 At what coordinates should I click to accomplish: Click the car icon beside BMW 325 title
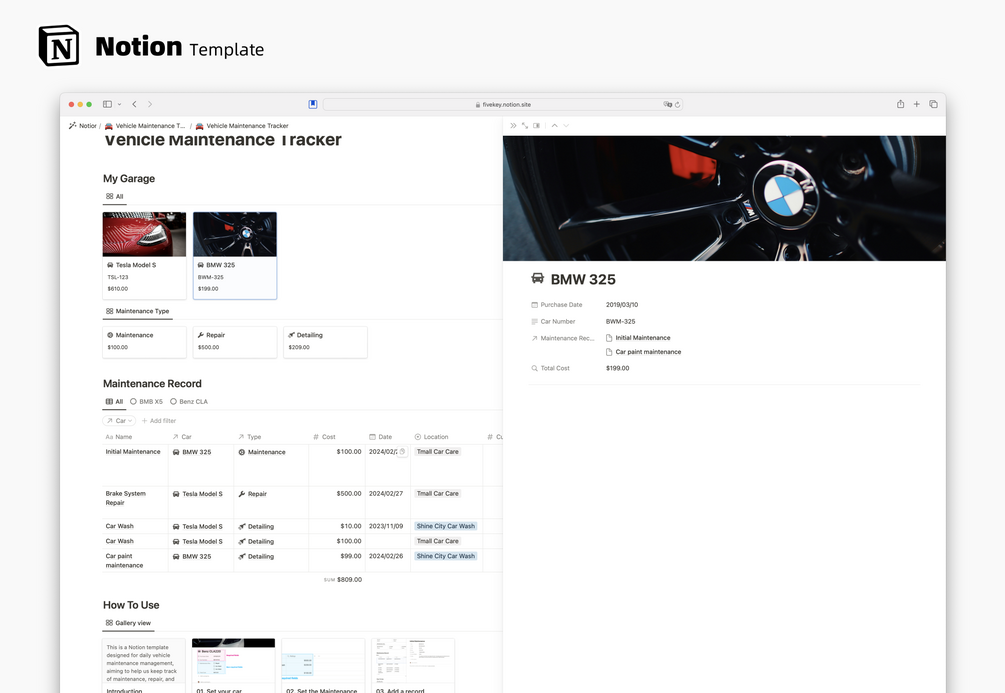click(537, 278)
